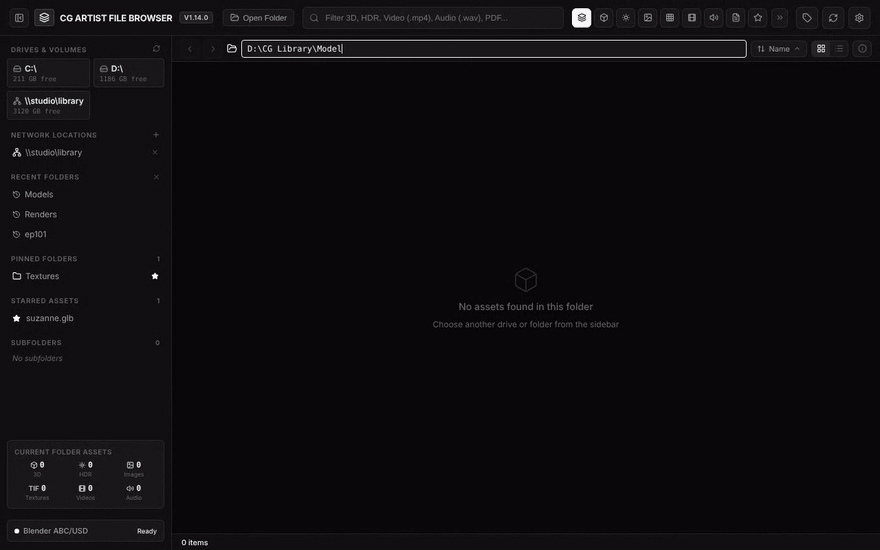Image resolution: width=880 pixels, height=550 pixels.
Task: Filter by Textures grid icon
Action: pyautogui.click(x=670, y=18)
